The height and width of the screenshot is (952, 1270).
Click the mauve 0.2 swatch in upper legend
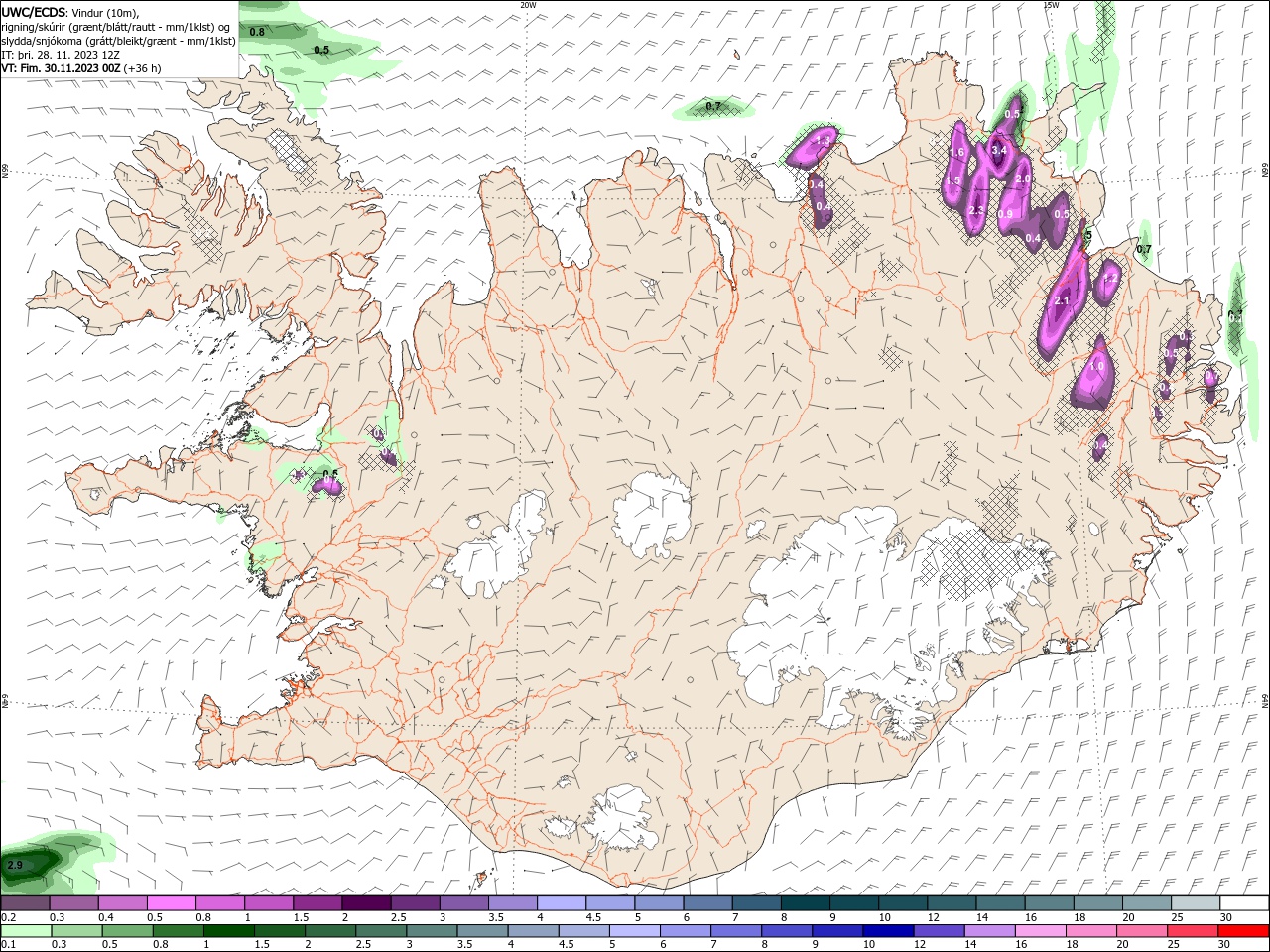click(x=25, y=903)
